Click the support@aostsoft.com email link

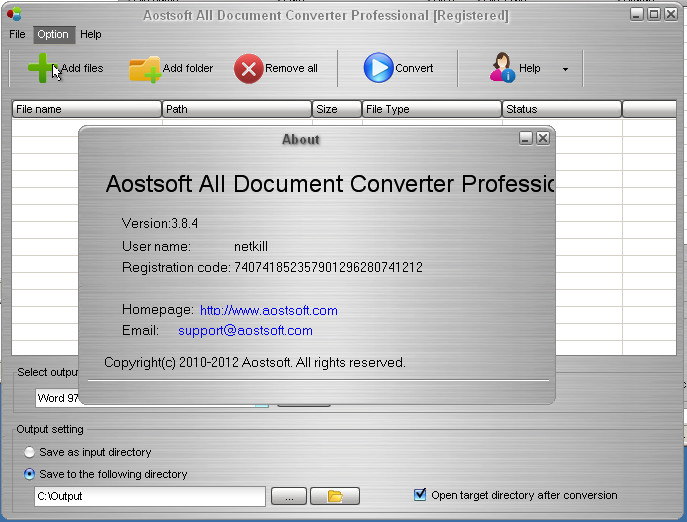coord(245,330)
